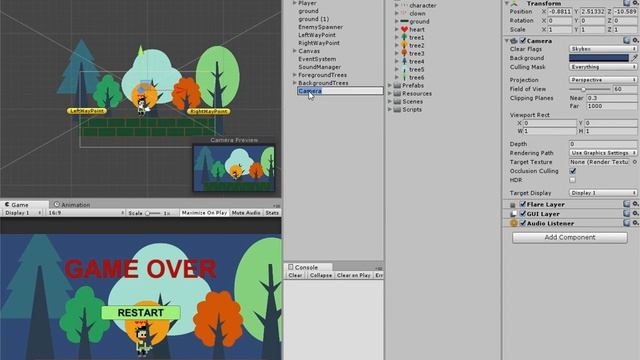Open Target Texture object picker circle

[x=635, y=162]
